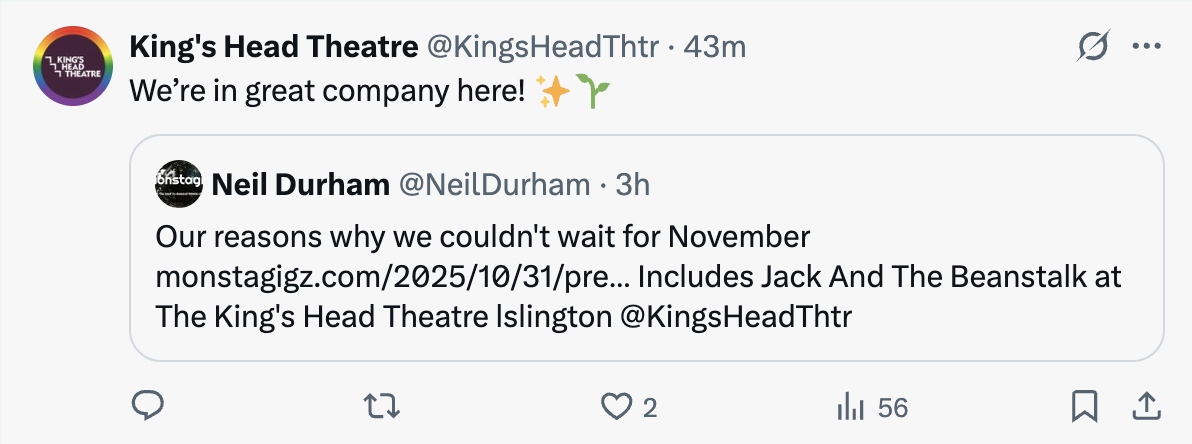The image size is (1192, 444).
Task: Click the Neil Durham name in the quote
Action: tap(301, 184)
